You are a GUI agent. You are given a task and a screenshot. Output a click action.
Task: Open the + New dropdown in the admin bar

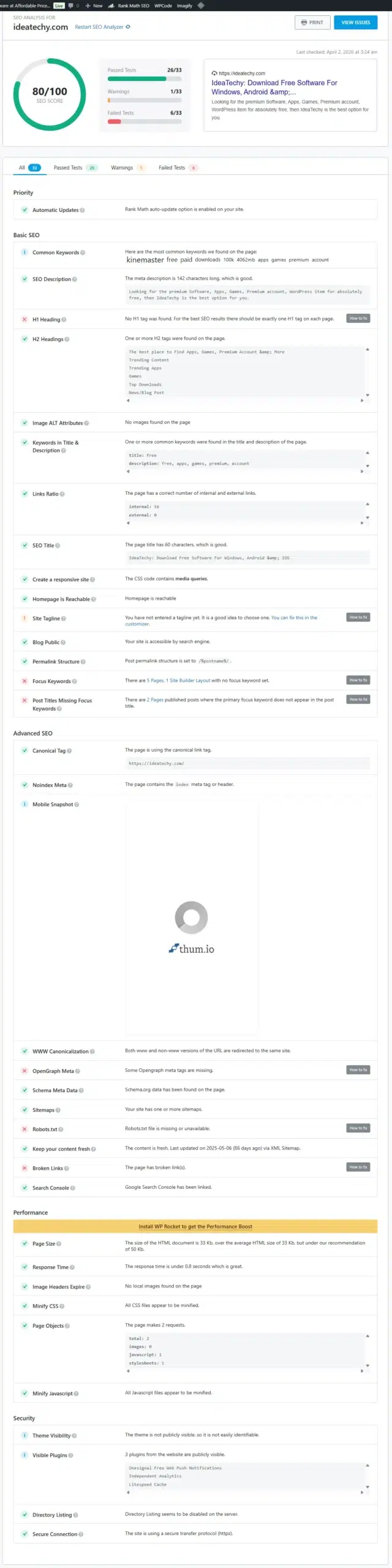(96, 6)
